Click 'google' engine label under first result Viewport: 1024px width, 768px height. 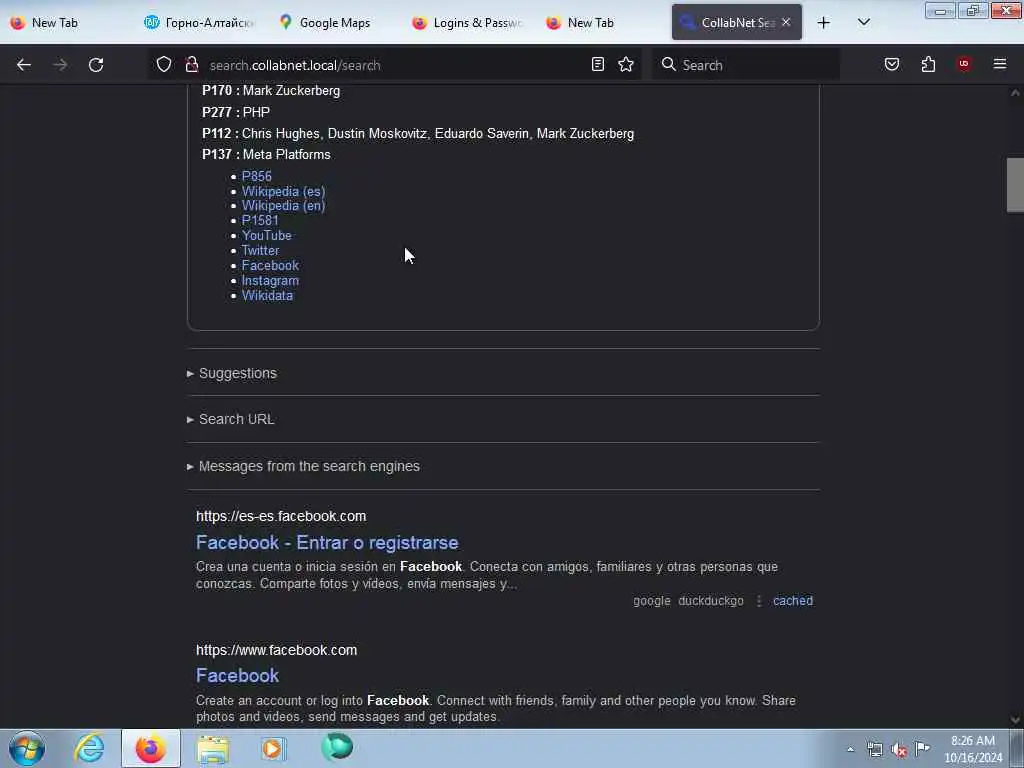pos(652,601)
